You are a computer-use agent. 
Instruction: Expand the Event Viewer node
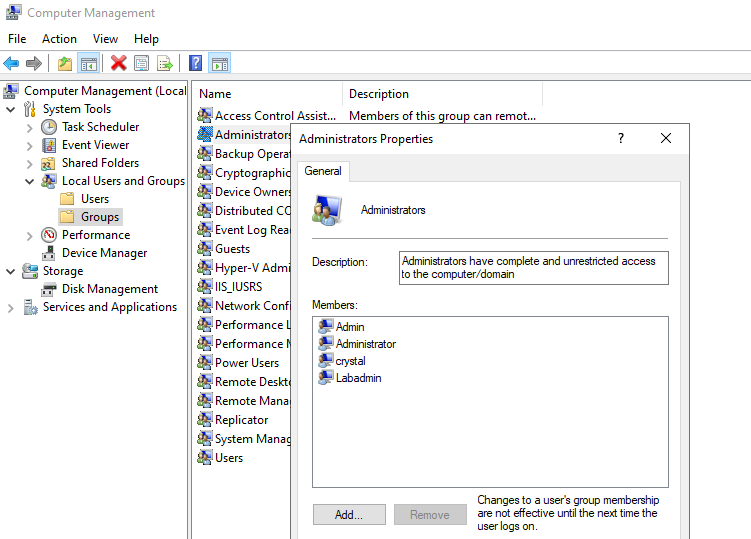(x=30, y=146)
